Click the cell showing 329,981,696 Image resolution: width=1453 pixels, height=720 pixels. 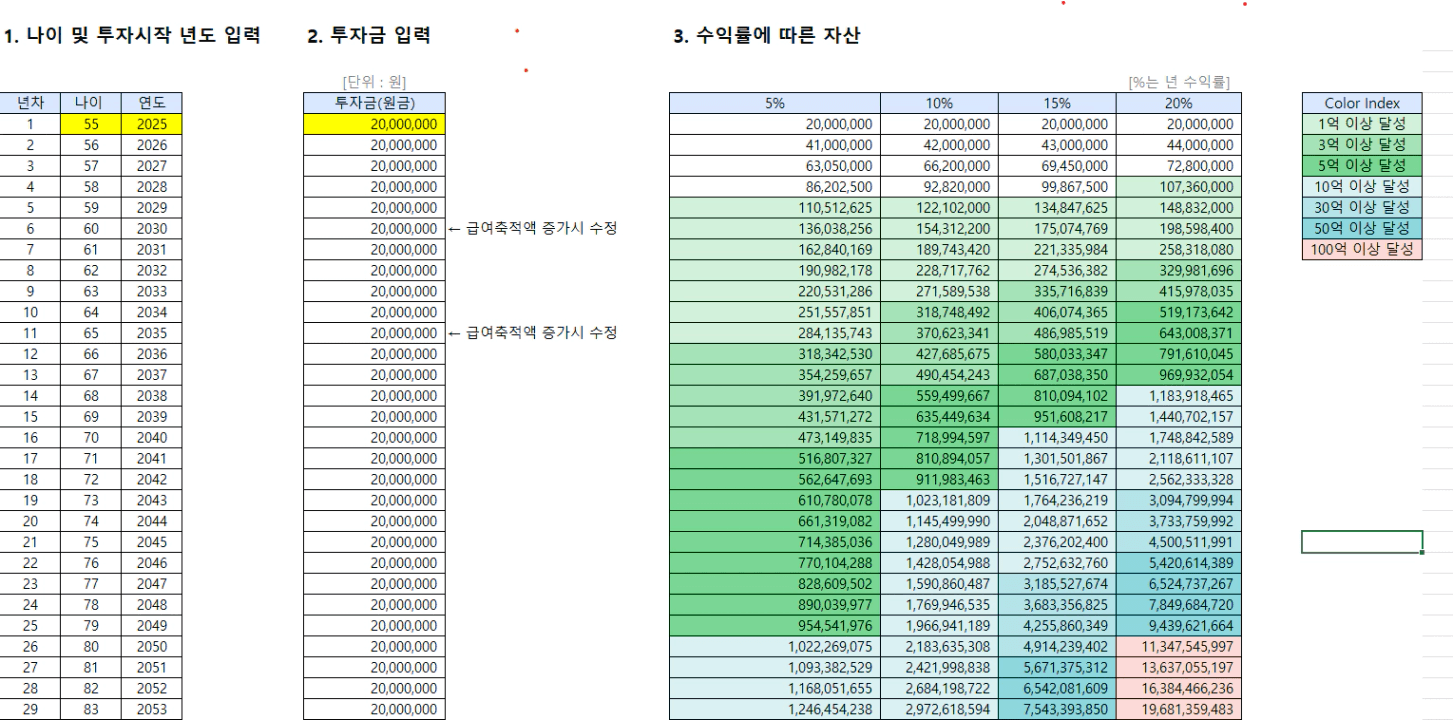tap(1179, 271)
